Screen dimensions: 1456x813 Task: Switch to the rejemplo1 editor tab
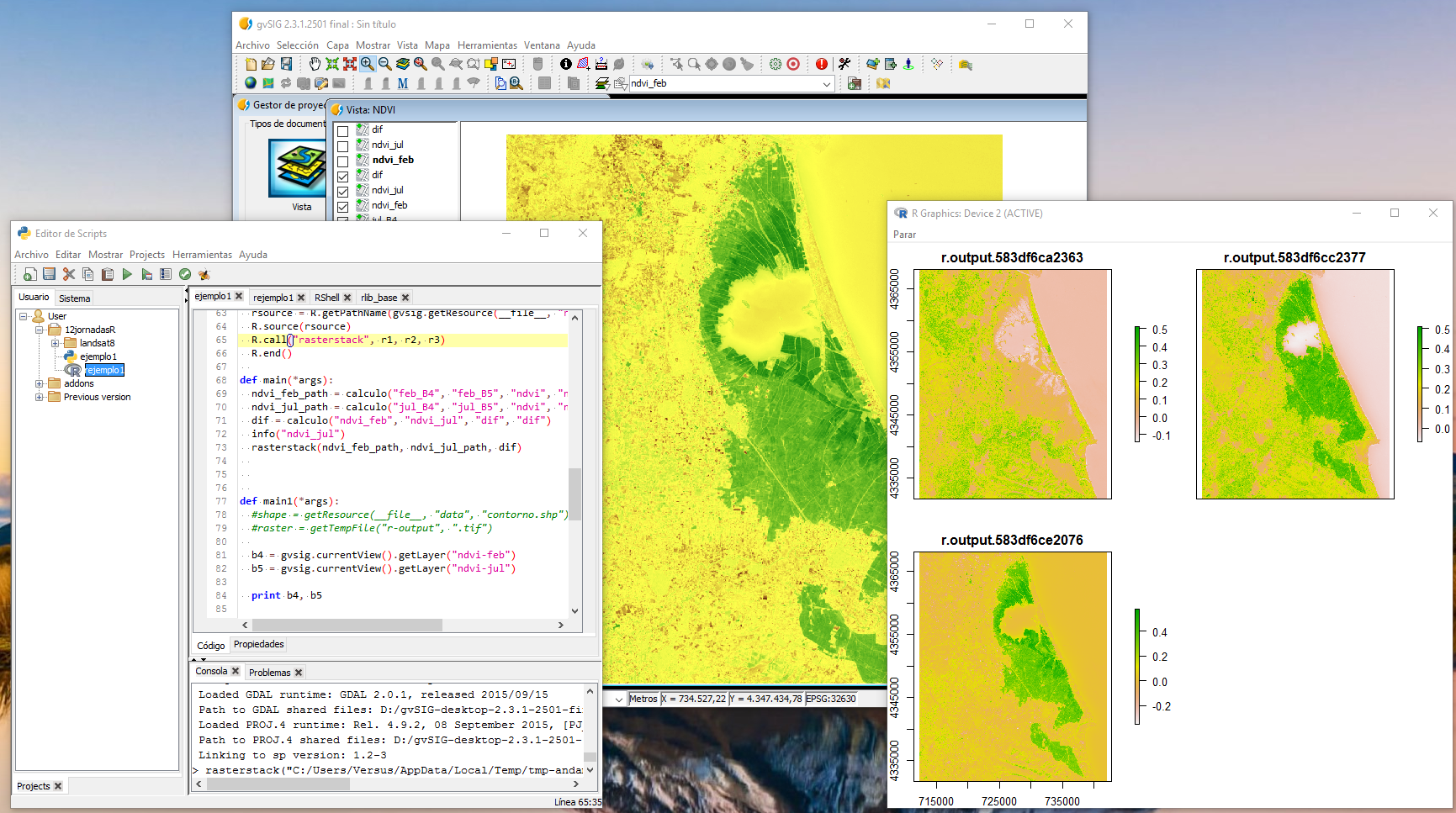point(273,298)
